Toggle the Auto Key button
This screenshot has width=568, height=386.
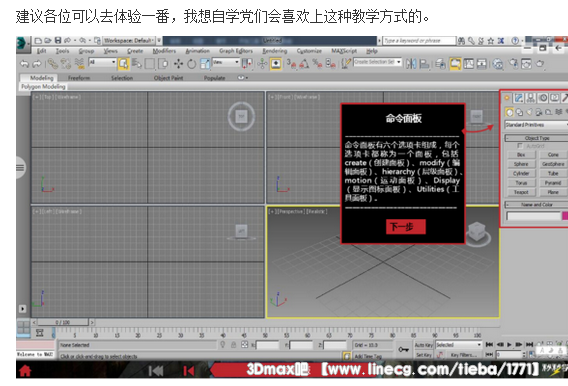click(x=423, y=345)
